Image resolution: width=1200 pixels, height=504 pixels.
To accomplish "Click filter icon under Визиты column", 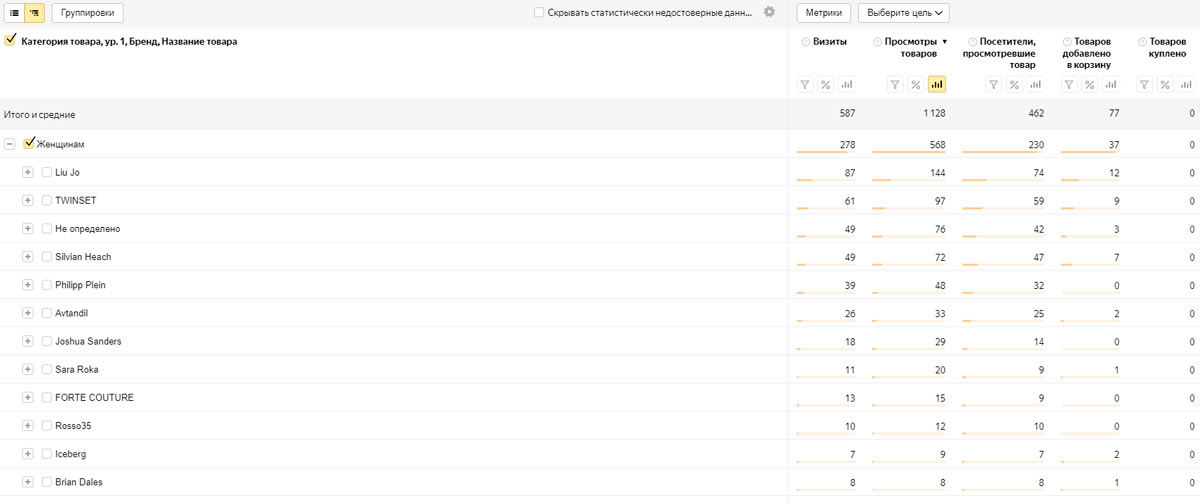I will 805,85.
